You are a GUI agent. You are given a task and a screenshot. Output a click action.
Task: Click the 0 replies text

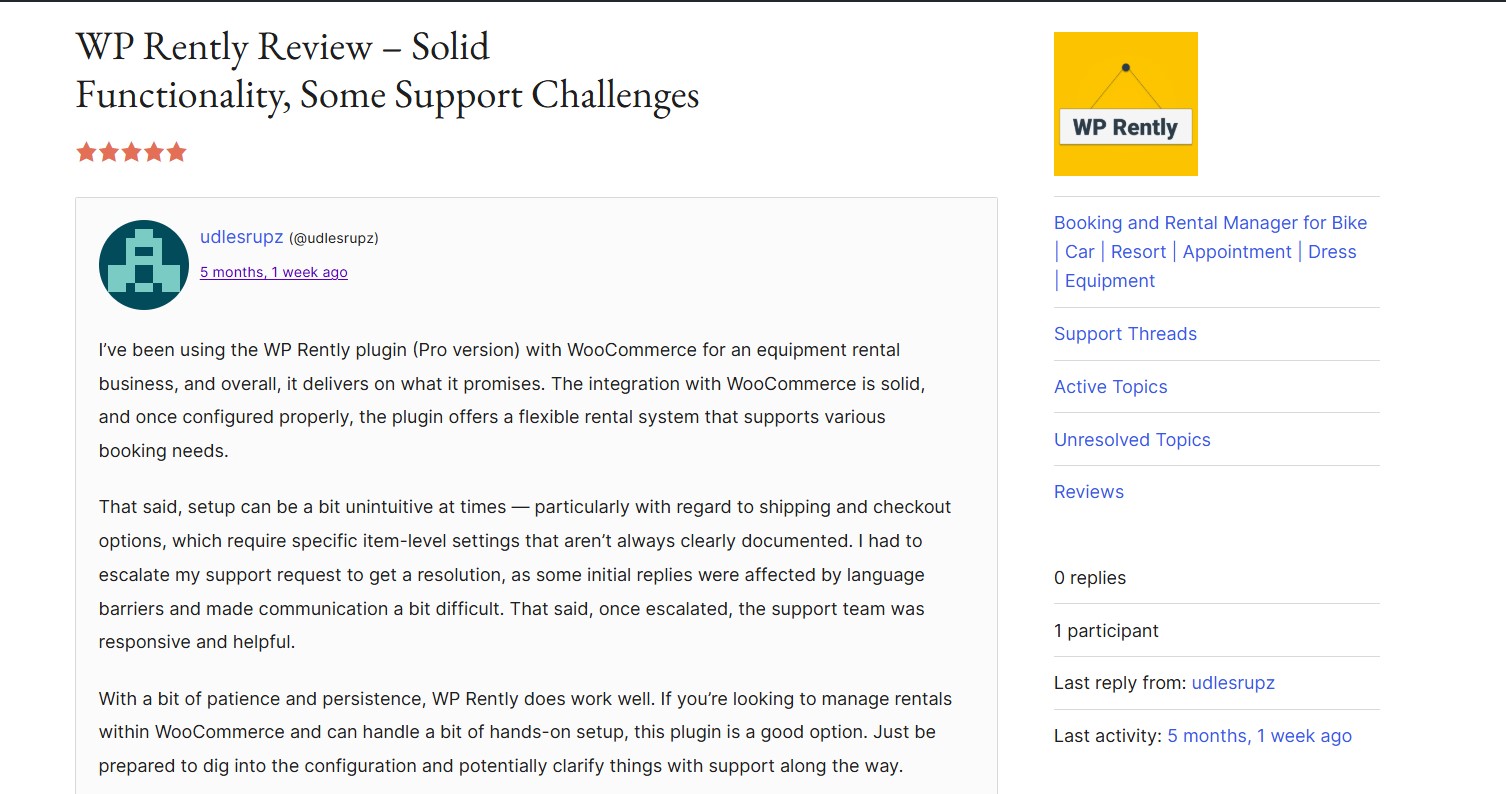1090,578
